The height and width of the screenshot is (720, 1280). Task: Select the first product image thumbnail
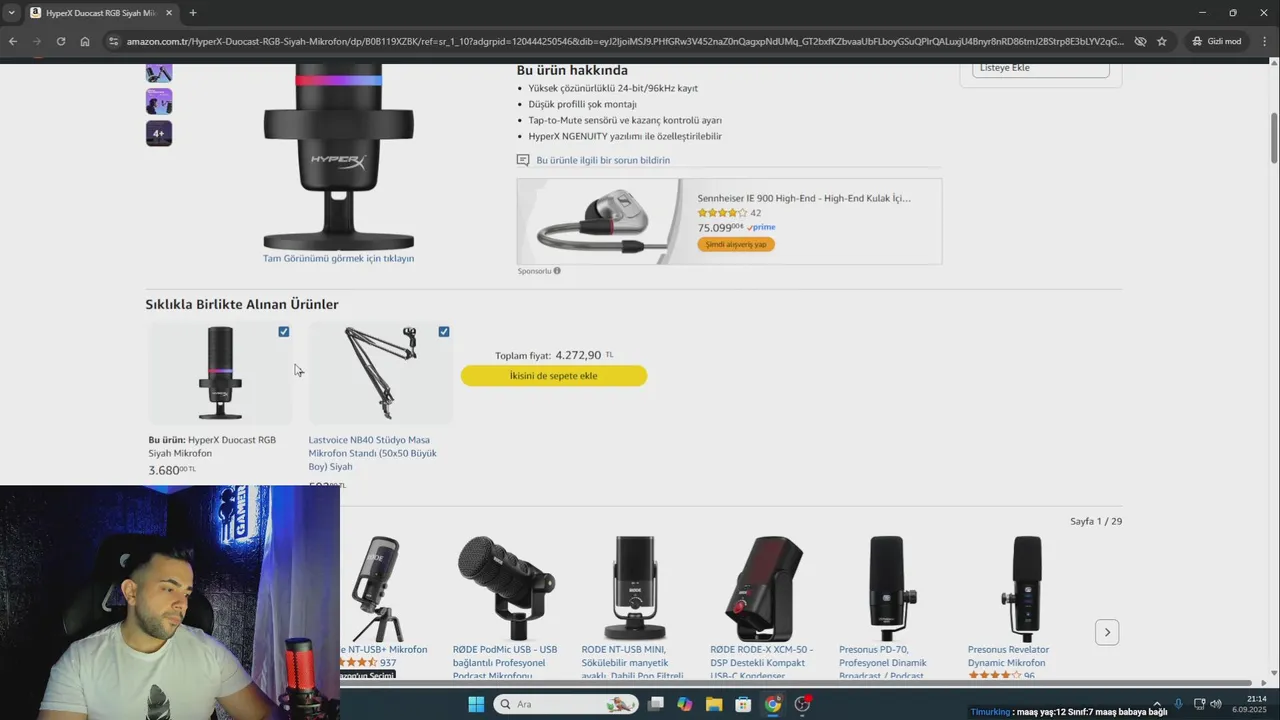click(159, 73)
